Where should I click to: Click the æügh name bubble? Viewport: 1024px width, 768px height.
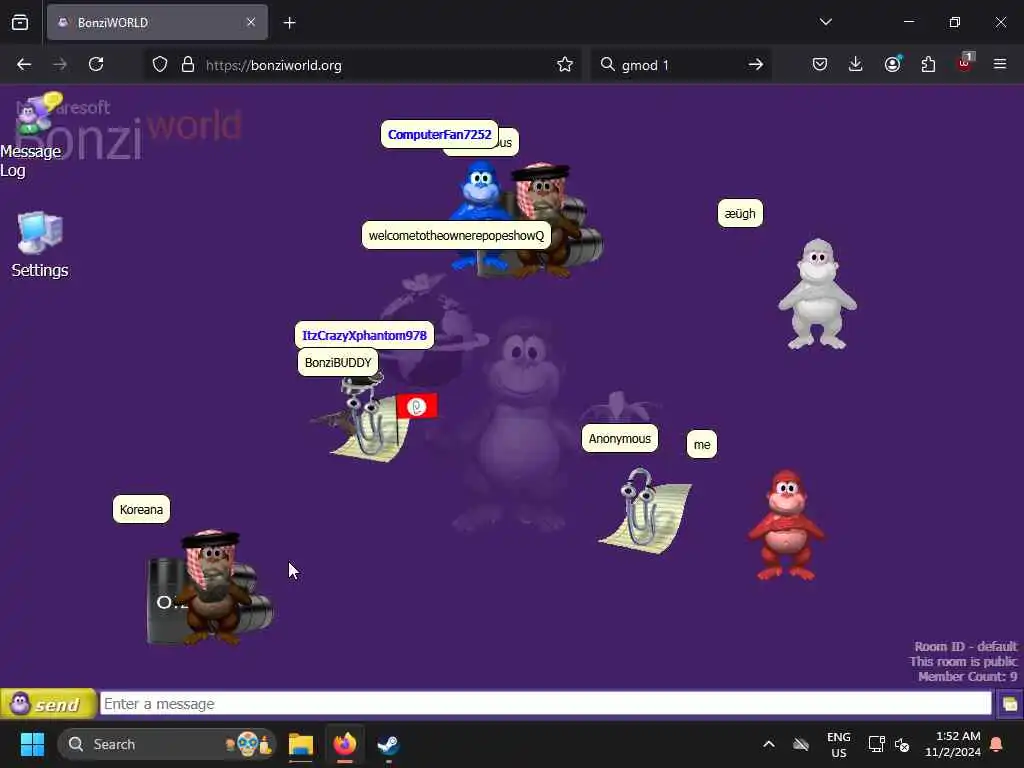tap(740, 214)
